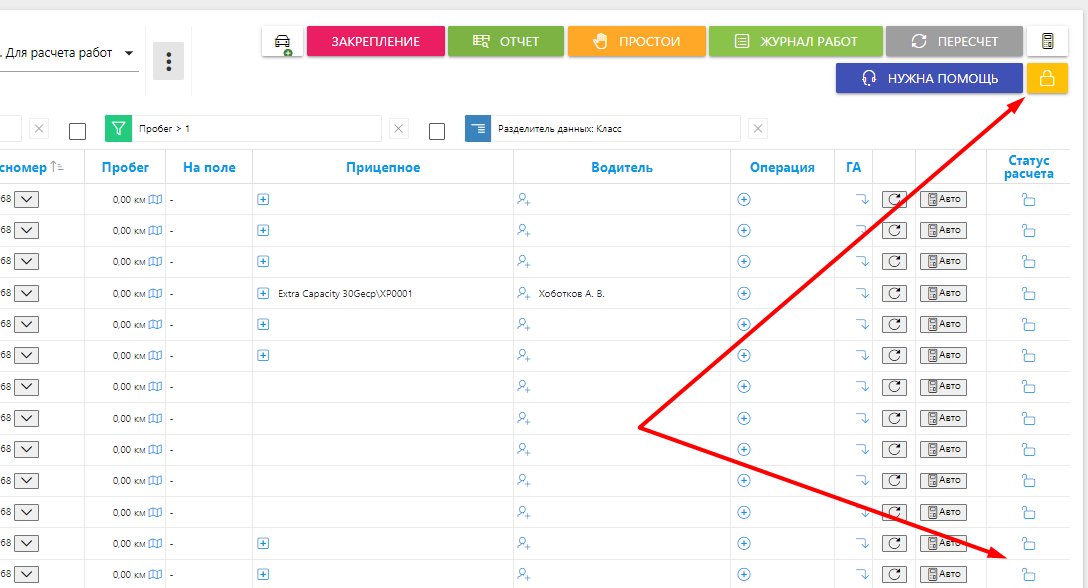Add operation in the Хоботков row

[744, 294]
